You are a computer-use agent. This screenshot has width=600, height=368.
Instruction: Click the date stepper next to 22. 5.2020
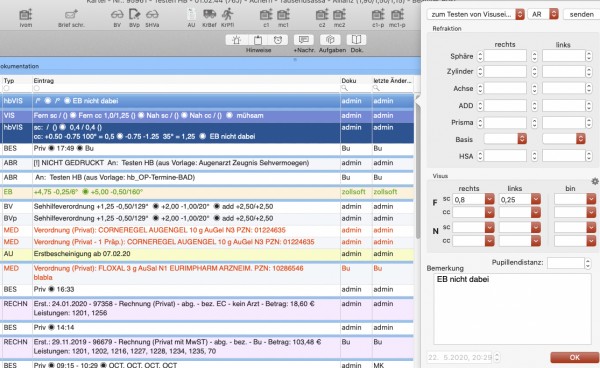[497, 357]
